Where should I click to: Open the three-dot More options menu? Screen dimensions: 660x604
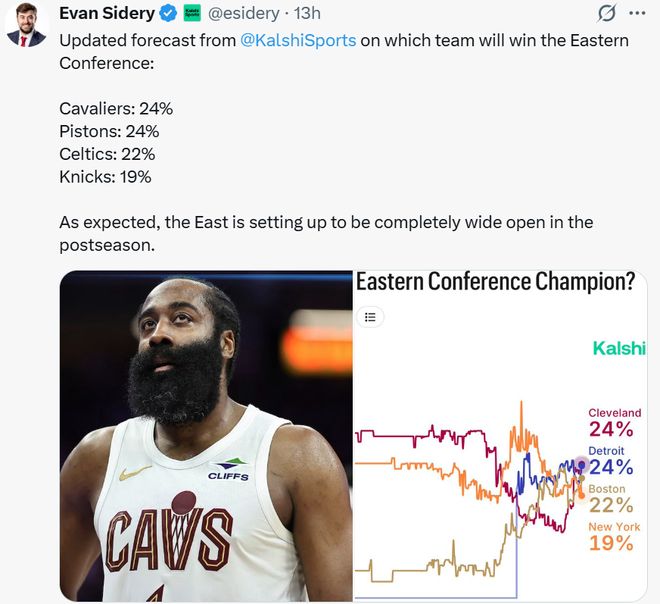tap(637, 13)
